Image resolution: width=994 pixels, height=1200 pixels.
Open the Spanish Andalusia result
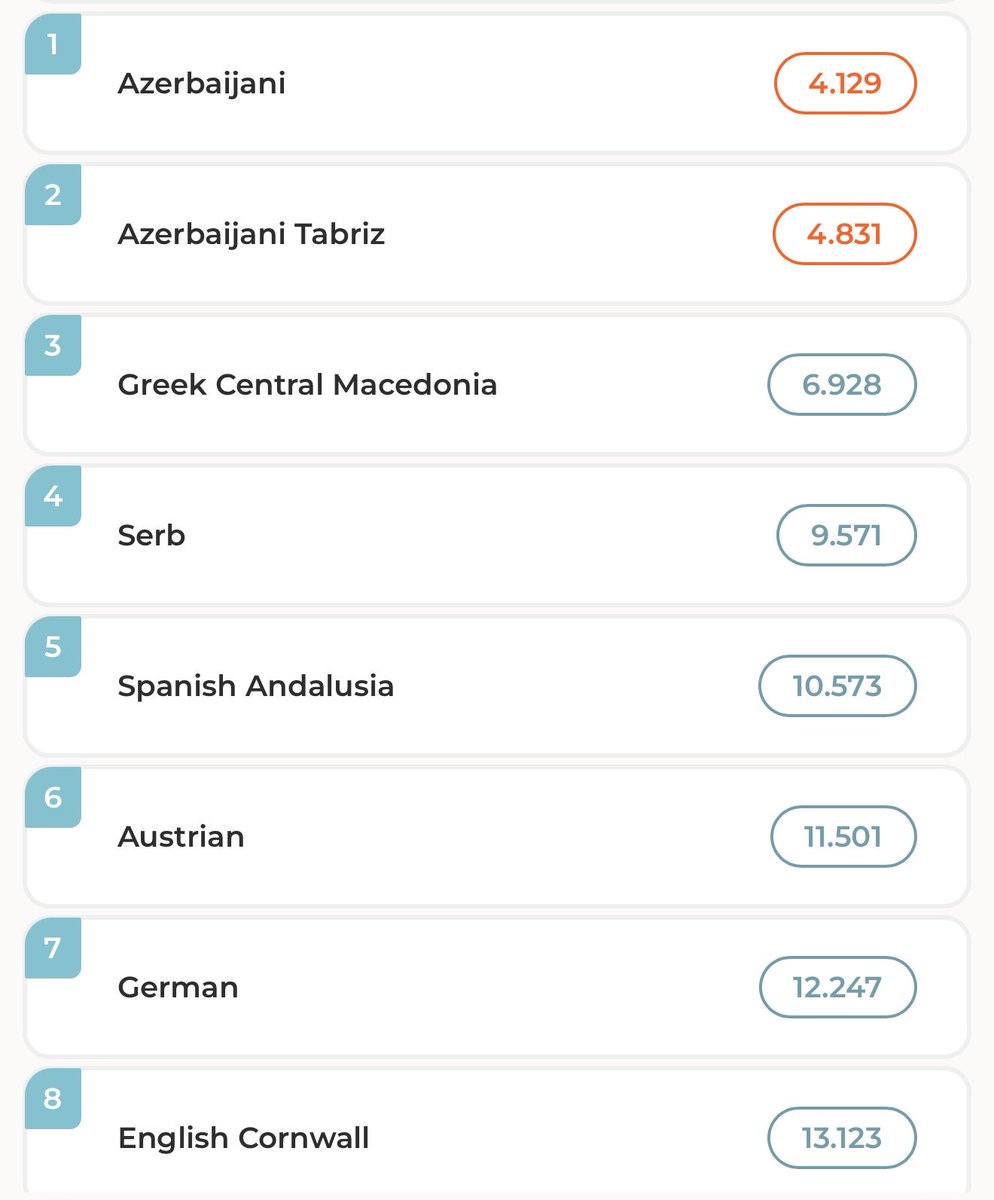pyautogui.click(x=497, y=685)
